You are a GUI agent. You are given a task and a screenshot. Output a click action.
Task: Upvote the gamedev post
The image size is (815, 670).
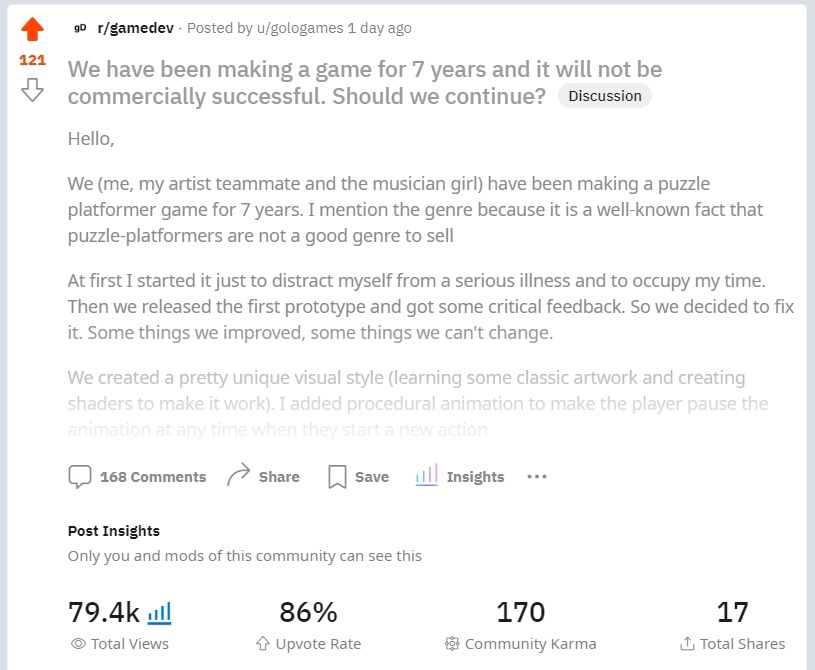32,29
